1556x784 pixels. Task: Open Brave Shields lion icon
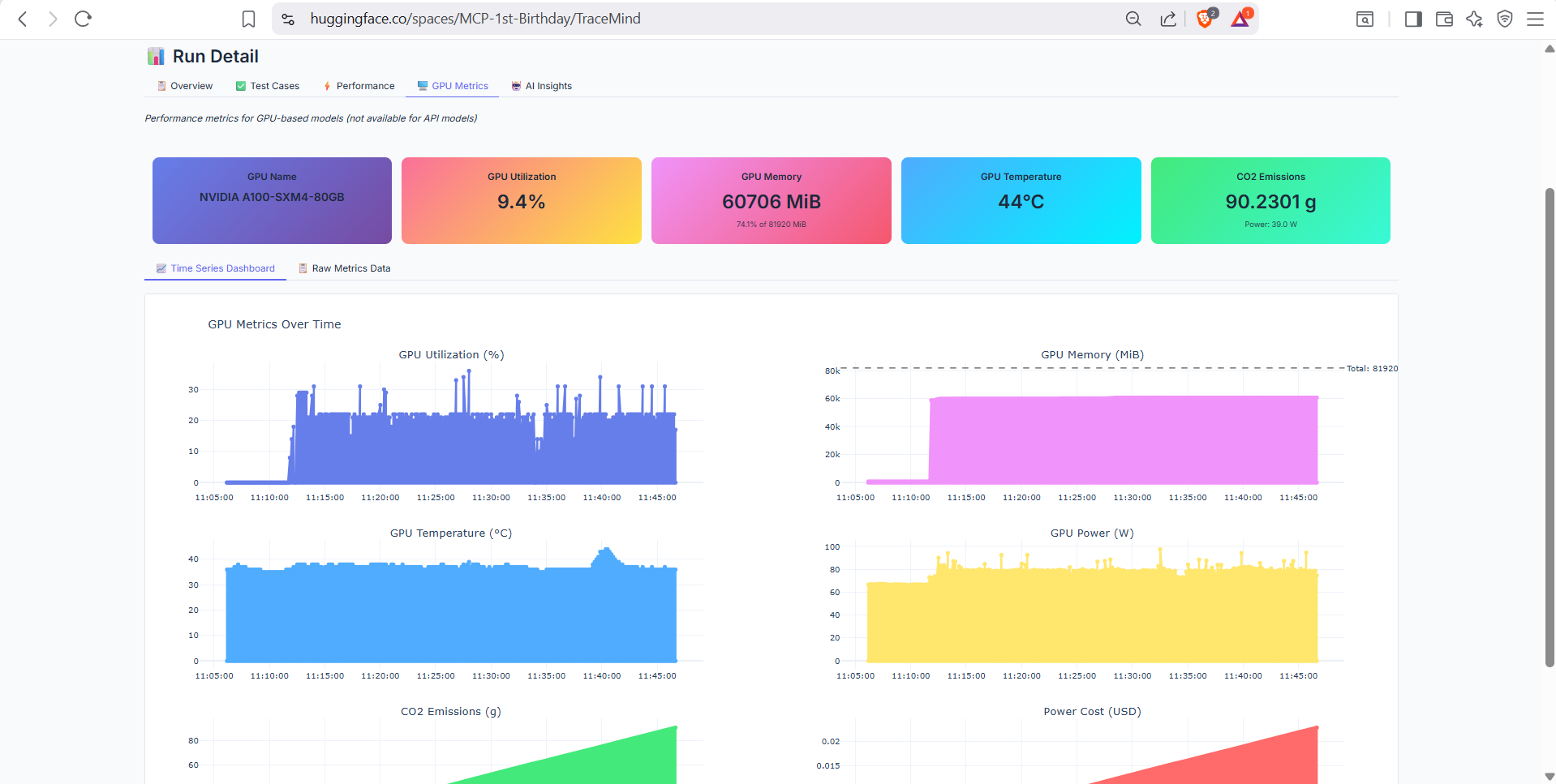tap(1203, 19)
